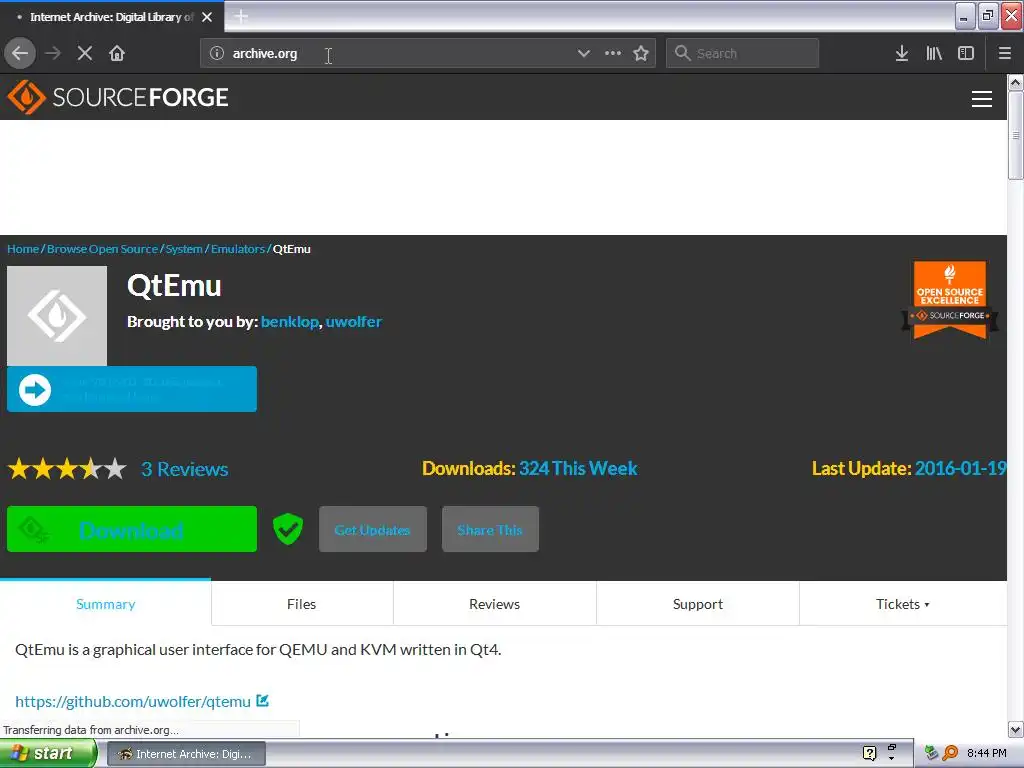This screenshot has width=1024, height=768.
Task: Follow the Home breadcrumb link
Action: point(23,249)
